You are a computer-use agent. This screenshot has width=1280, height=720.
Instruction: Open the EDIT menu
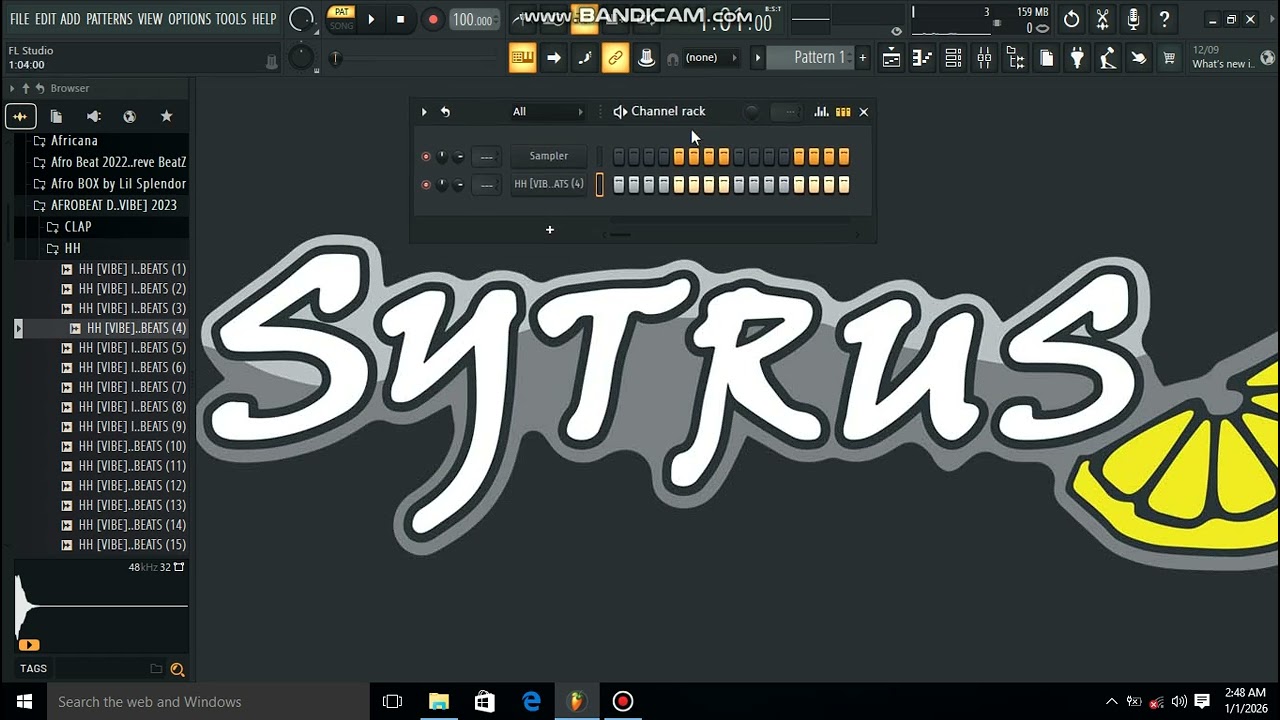[x=45, y=19]
